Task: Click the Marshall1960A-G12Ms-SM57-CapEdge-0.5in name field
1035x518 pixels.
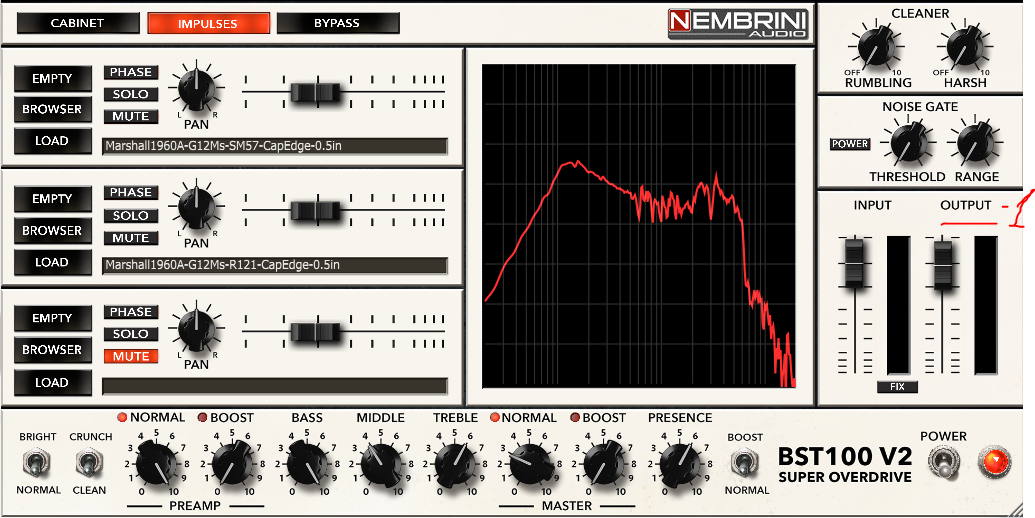Action: point(275,146)
